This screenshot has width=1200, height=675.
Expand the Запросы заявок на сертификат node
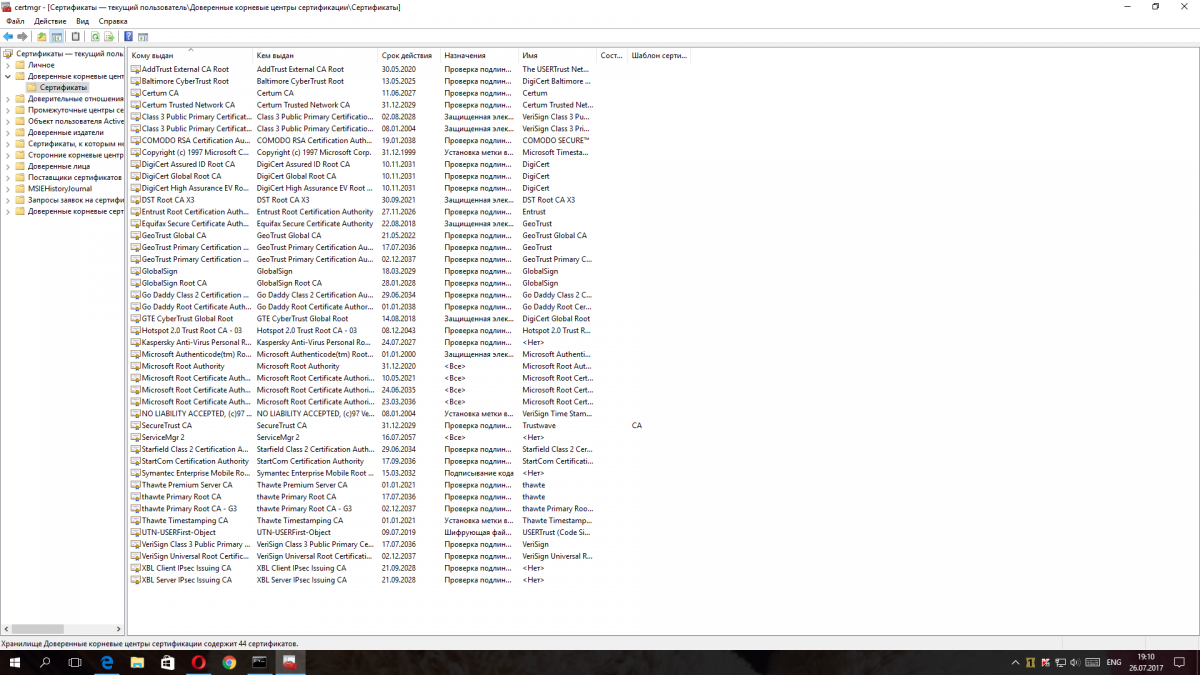tap(8, 200)
